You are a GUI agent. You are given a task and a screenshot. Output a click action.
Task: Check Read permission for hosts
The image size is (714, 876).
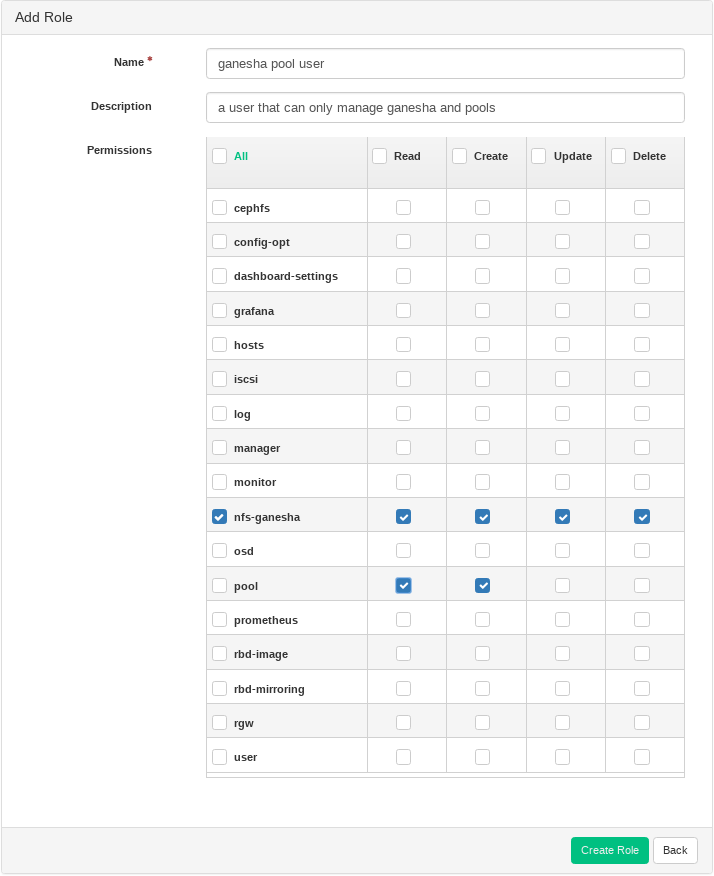(x=403, y=345)
